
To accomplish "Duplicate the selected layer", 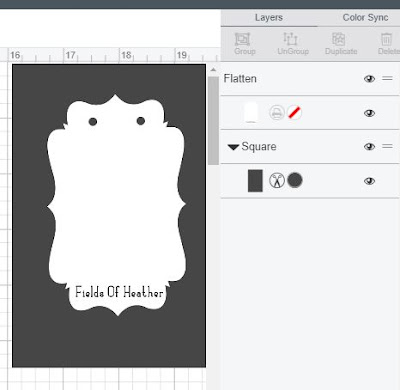I will point(341,44).
